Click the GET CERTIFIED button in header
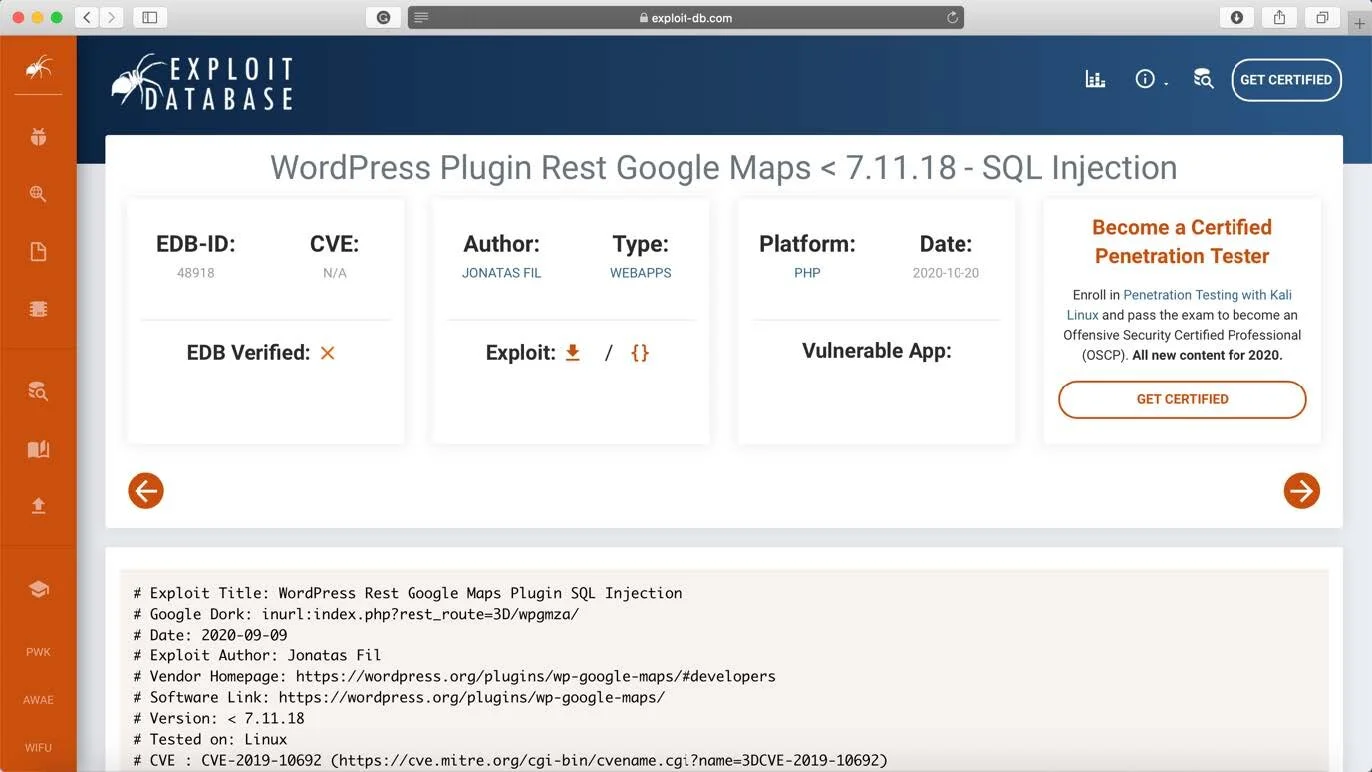This screenshot has height=772, width=1372. tap(1286, 80)
